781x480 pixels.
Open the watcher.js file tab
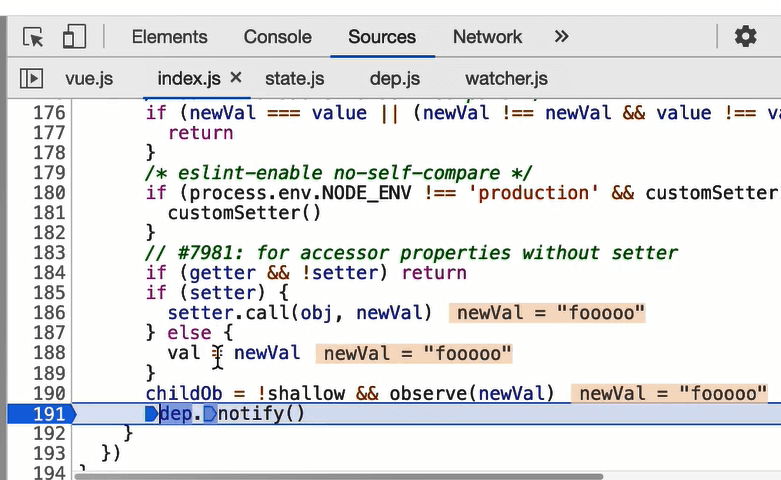pyautogui.click(x=507, y=79)
